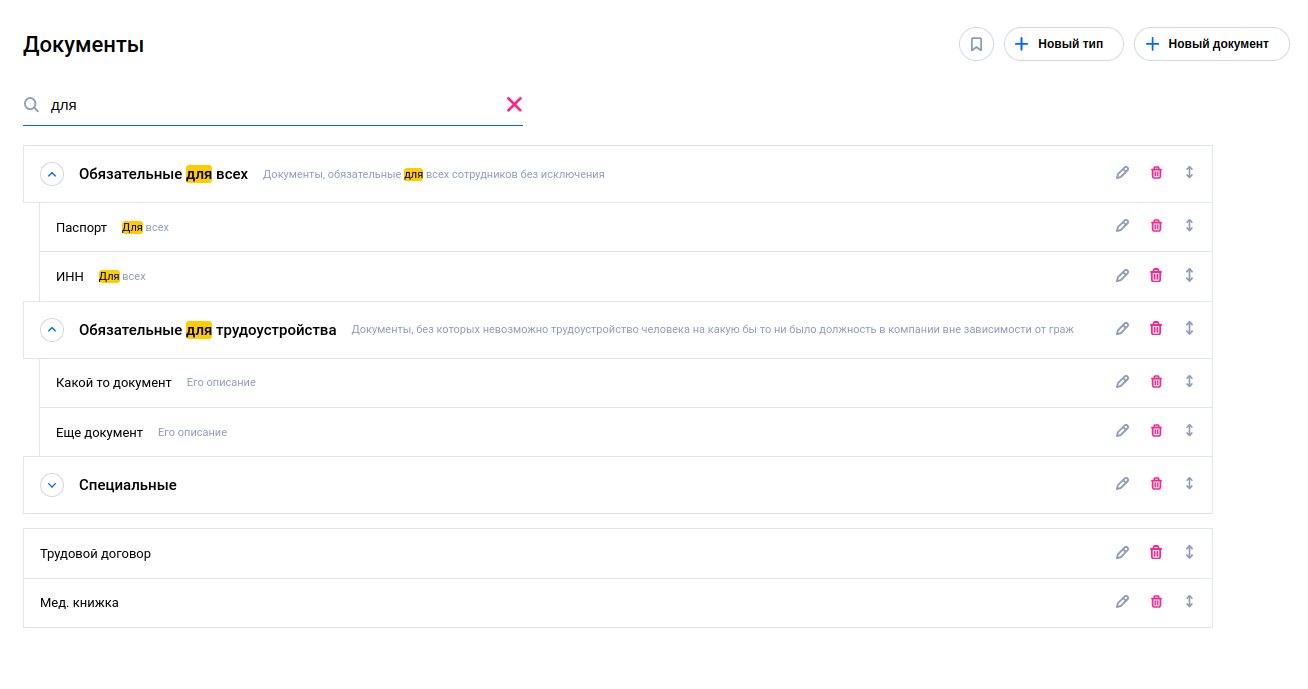Select the ИНН document entry
The width and height of the screenshot is (1308, 689).
click(x=68, y=275)
